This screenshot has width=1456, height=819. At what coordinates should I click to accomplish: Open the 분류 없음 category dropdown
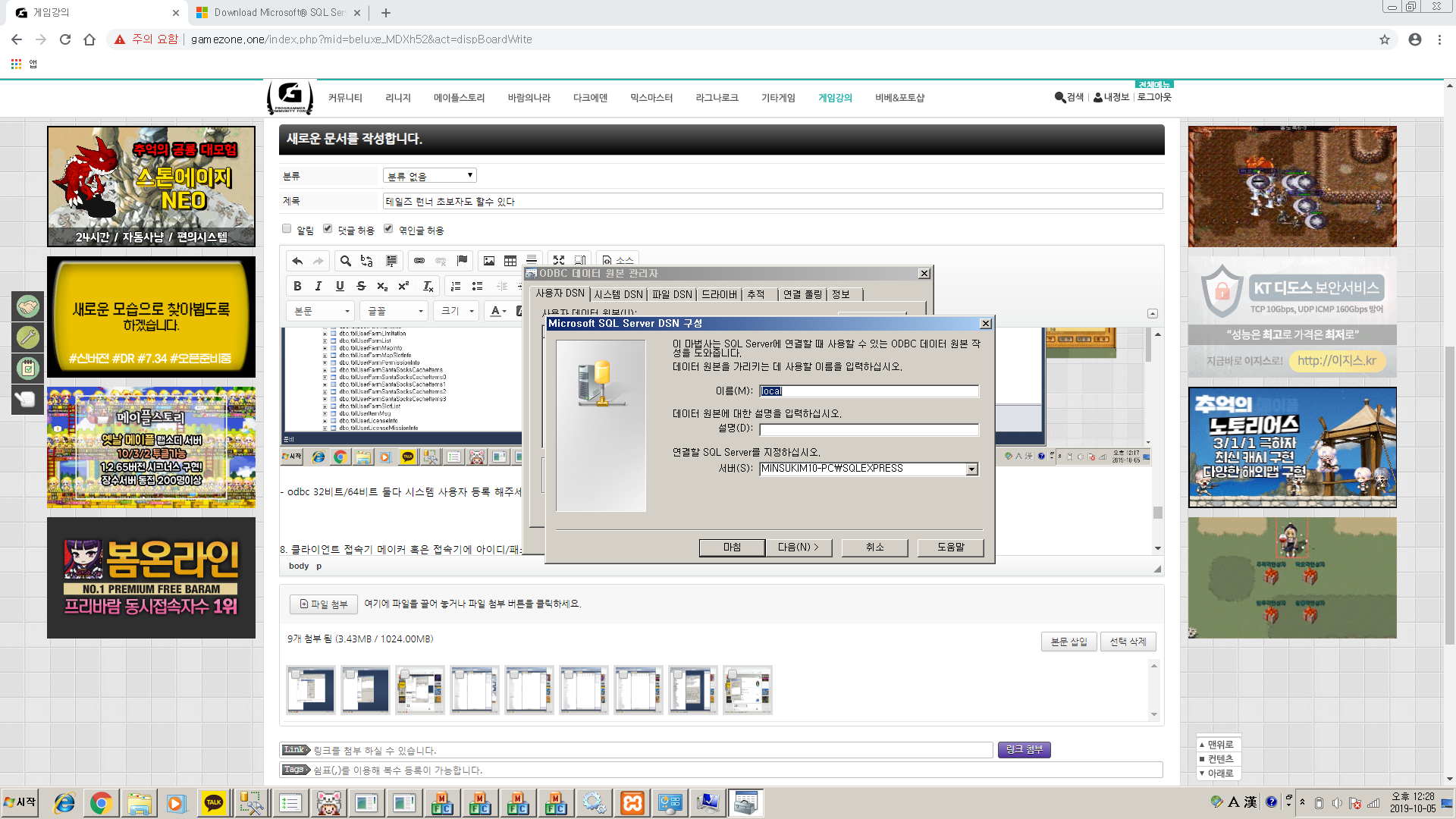429,176
